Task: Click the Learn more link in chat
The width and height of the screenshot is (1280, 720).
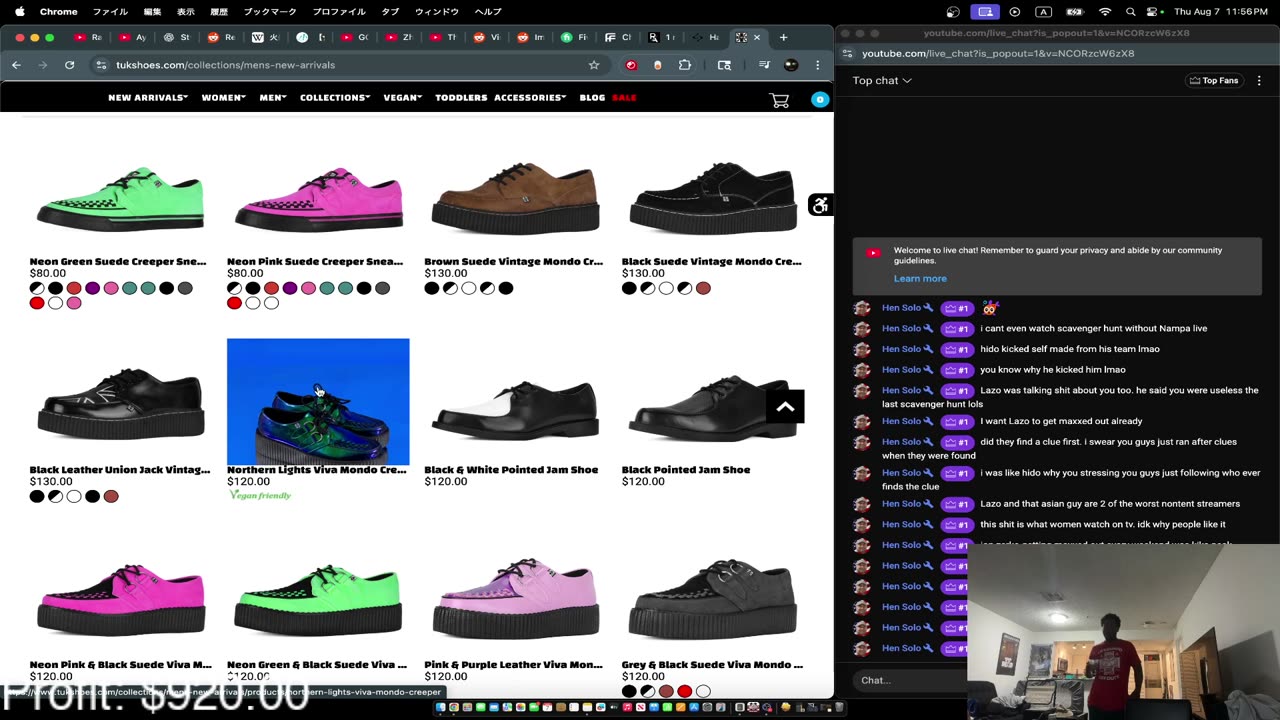Action: pos(920,278)
